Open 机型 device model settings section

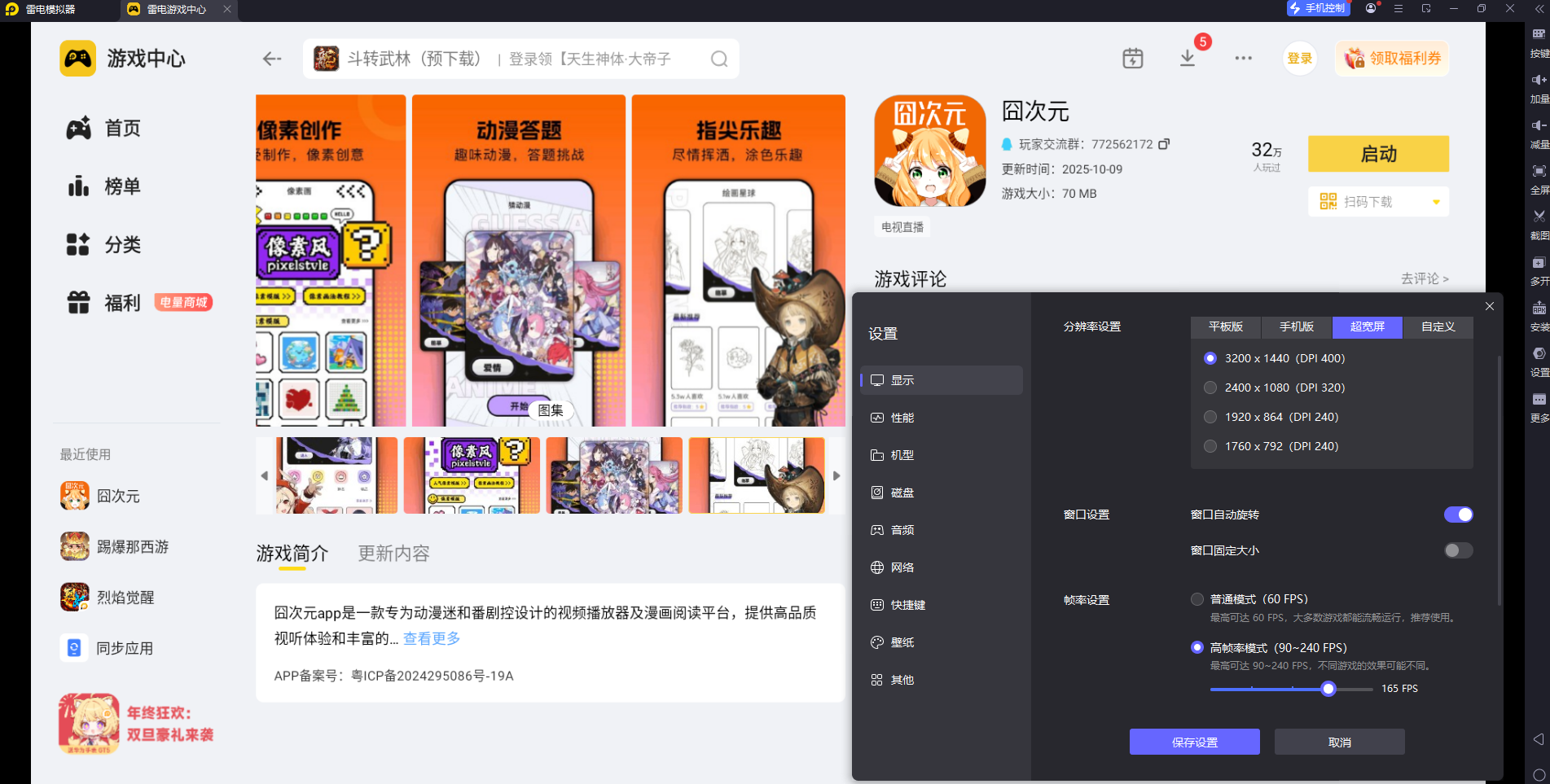pos(942,455)
